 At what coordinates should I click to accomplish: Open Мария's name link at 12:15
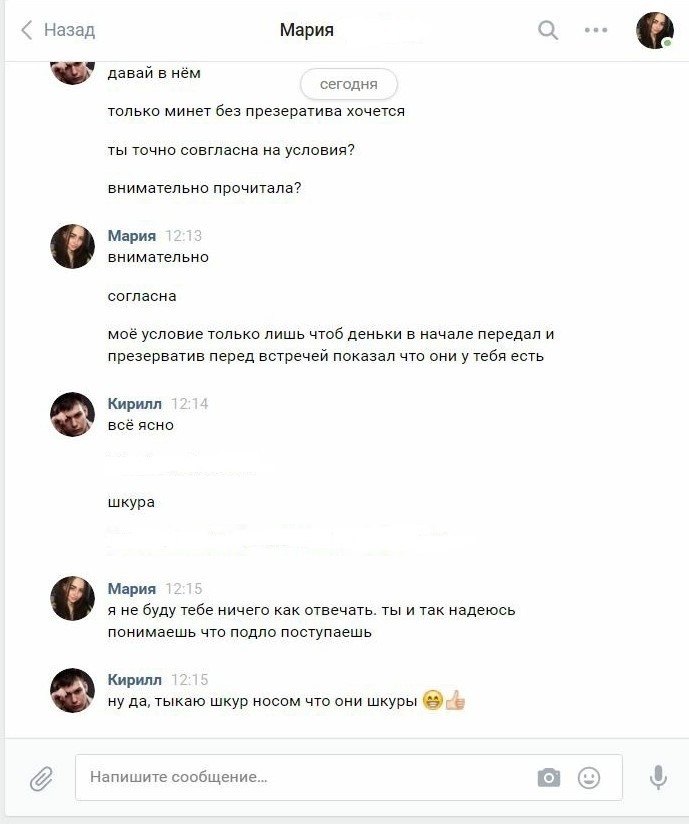tap(131, 589)
